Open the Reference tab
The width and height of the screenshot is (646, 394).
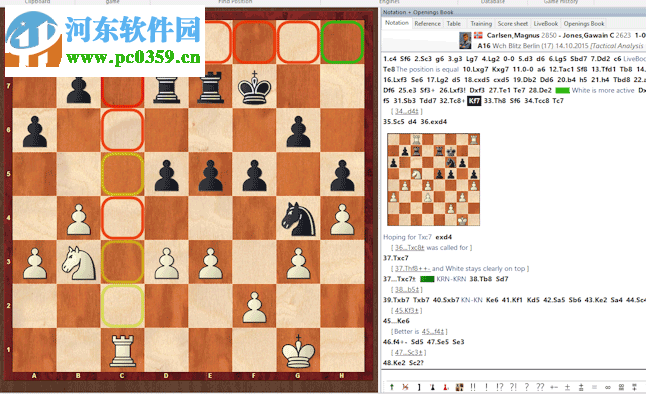[x=428, y=23]
